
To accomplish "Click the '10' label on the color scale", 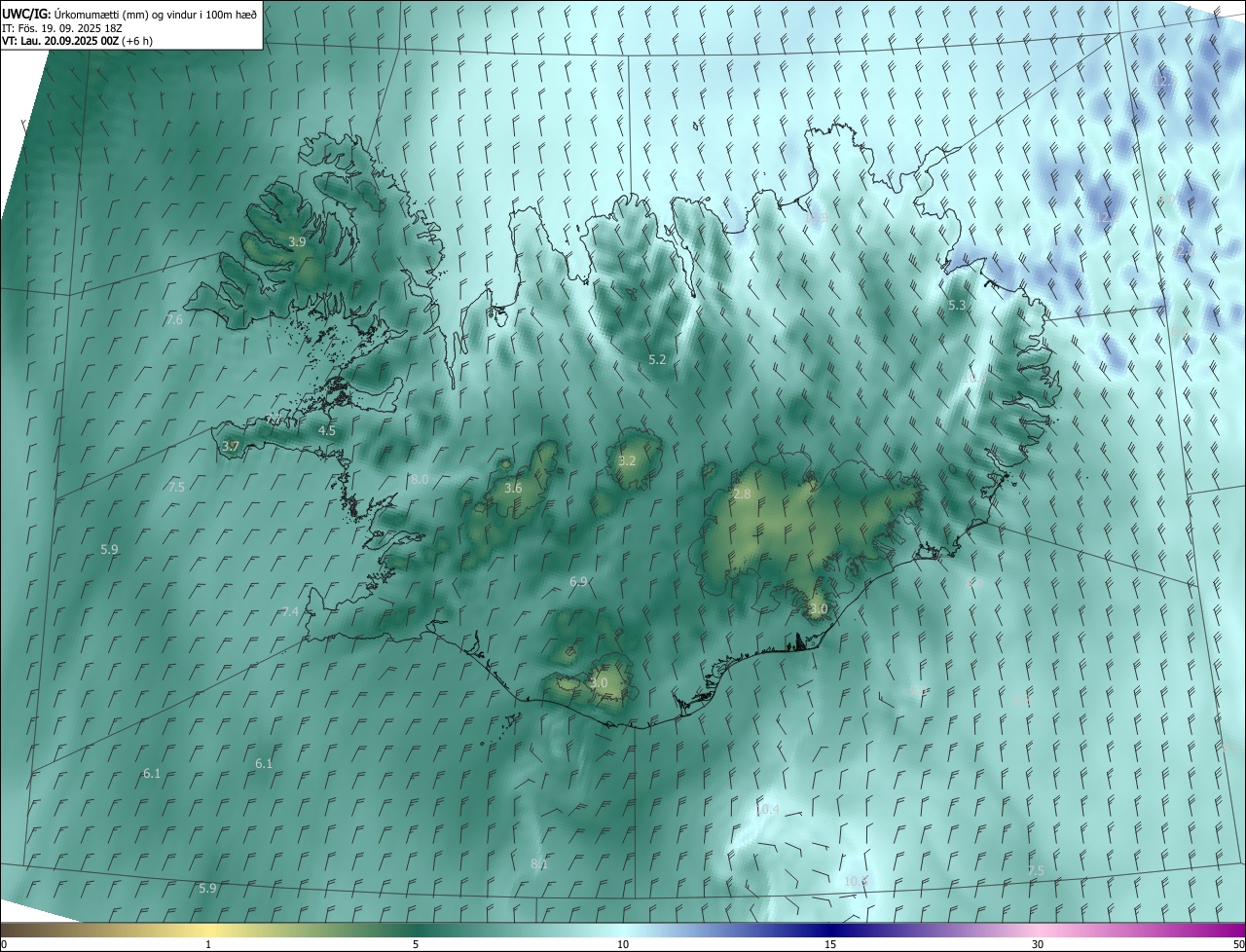I will pyautogui.click(x=623, y=944).
